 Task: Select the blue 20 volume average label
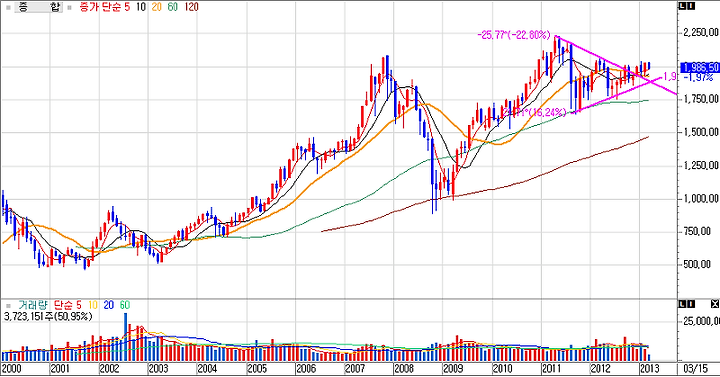(108, 305)
